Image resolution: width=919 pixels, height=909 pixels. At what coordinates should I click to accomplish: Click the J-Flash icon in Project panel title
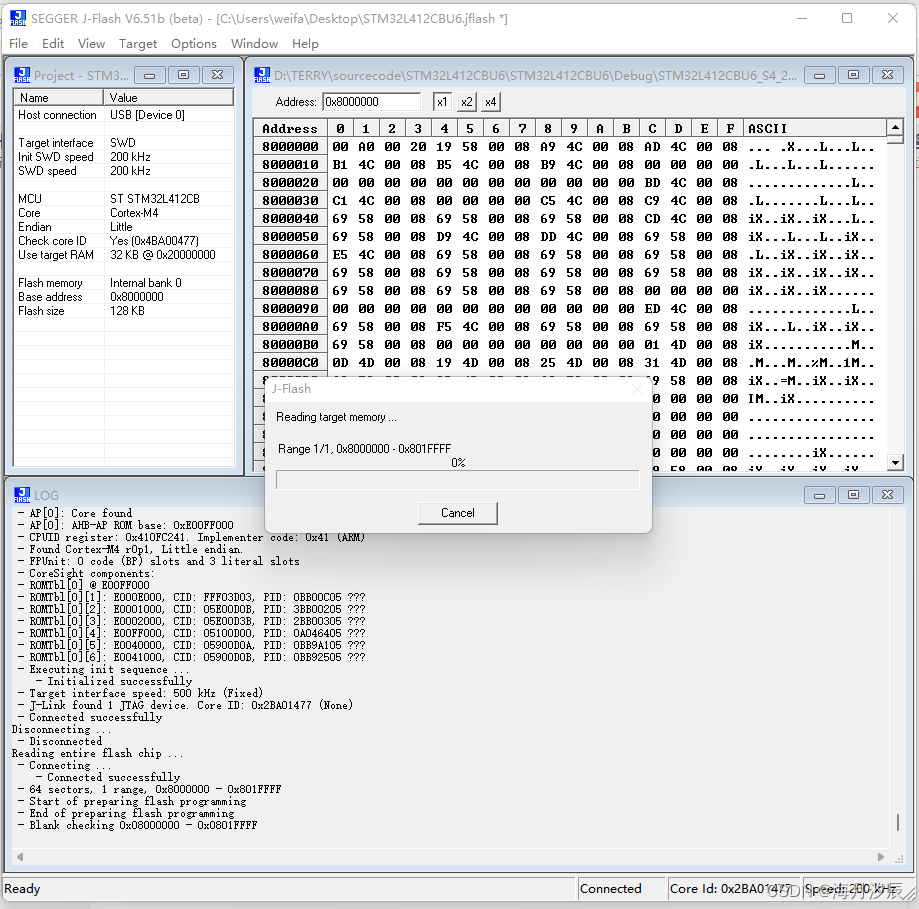point(22,75)
